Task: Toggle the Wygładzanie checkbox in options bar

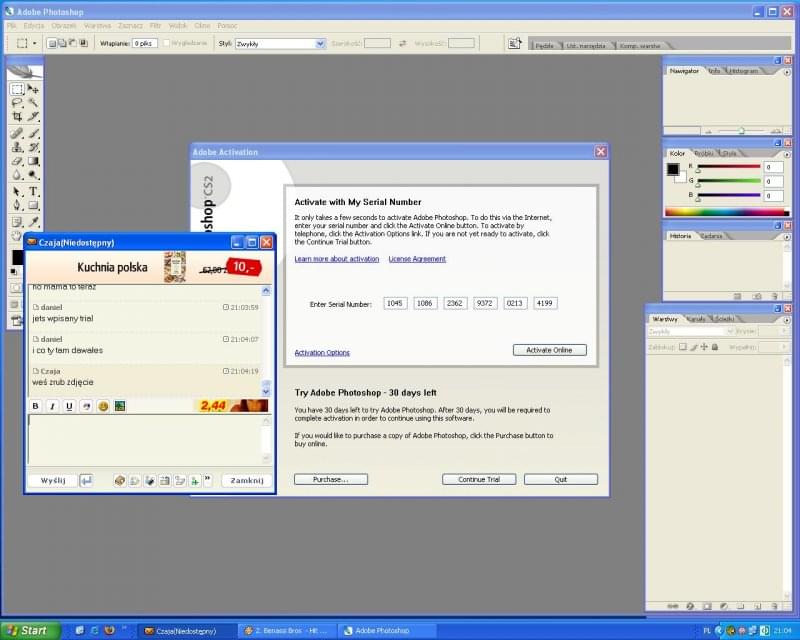Action: point(166,43)
